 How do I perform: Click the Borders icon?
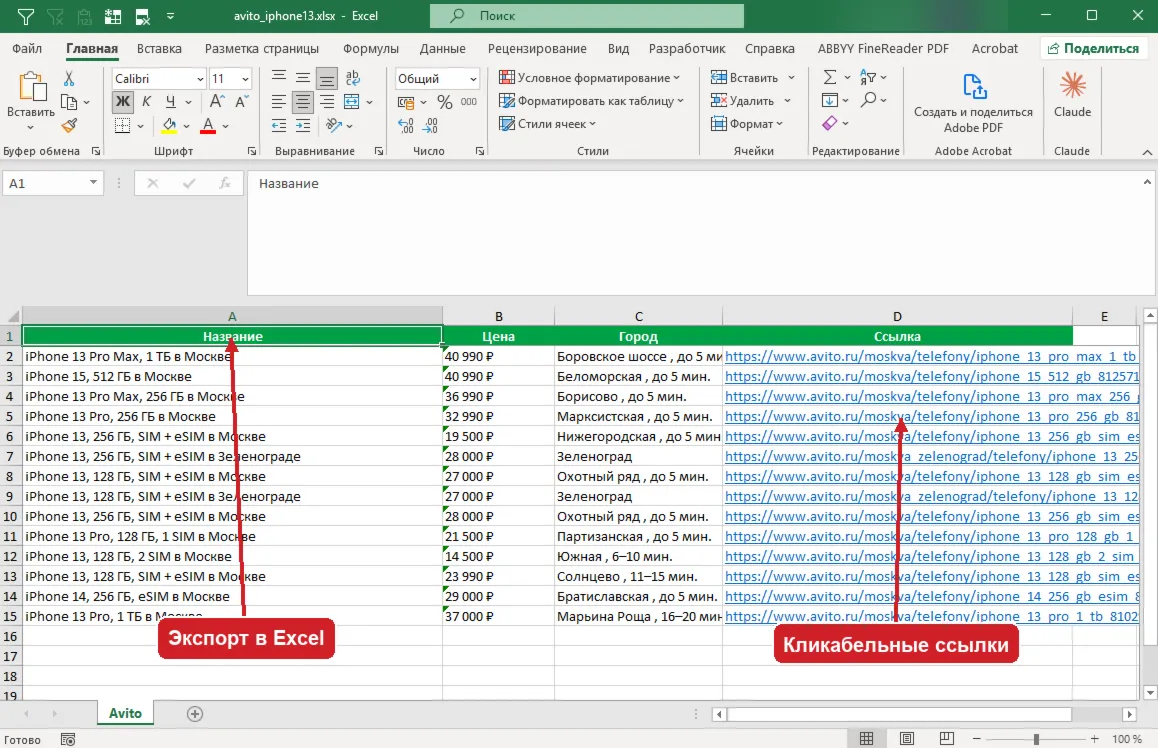123,126
